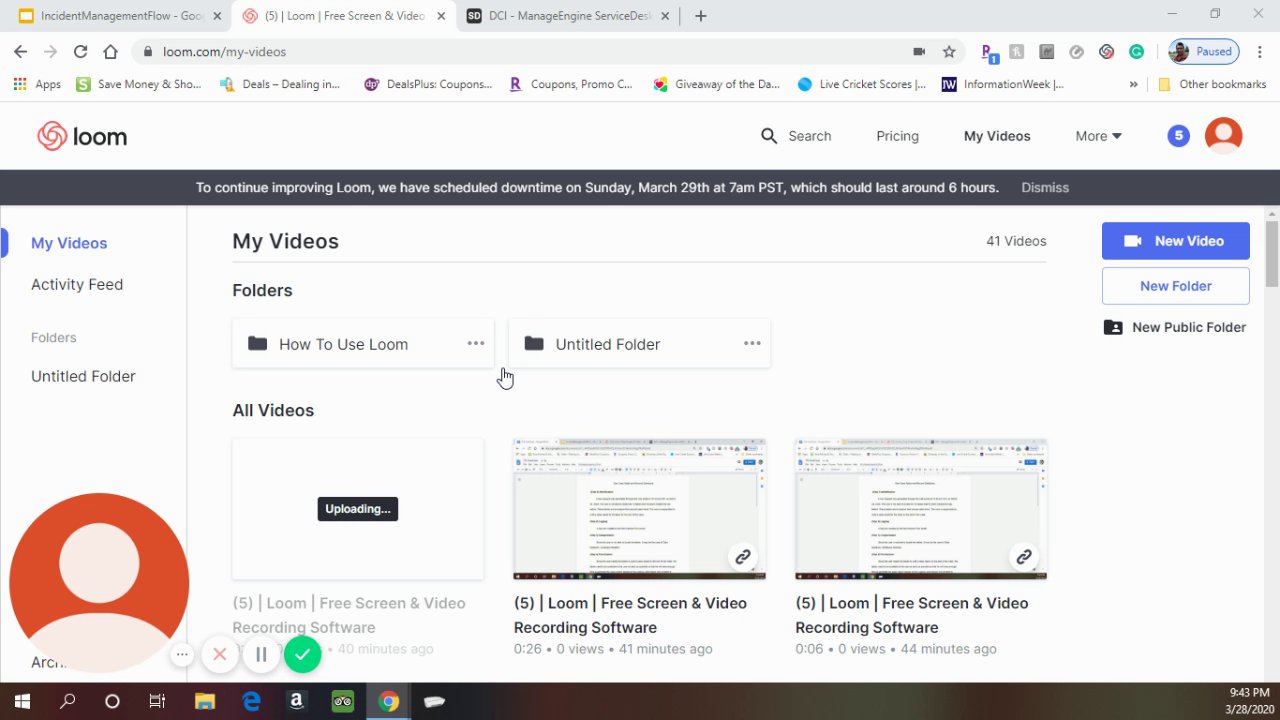1280x720 pixels.
Task: Copy link of 0:26 video thumbnail
Action: click(x=742, y=557)
